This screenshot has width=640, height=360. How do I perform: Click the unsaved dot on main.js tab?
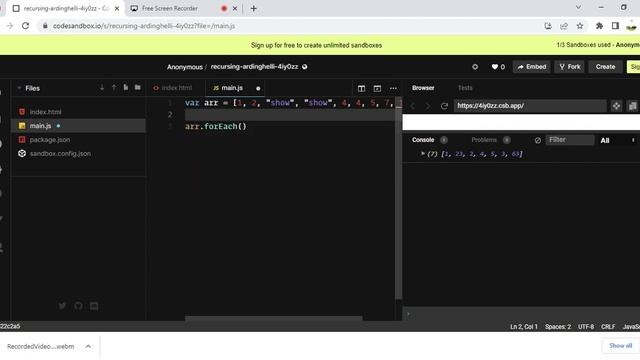coord(258,88)
